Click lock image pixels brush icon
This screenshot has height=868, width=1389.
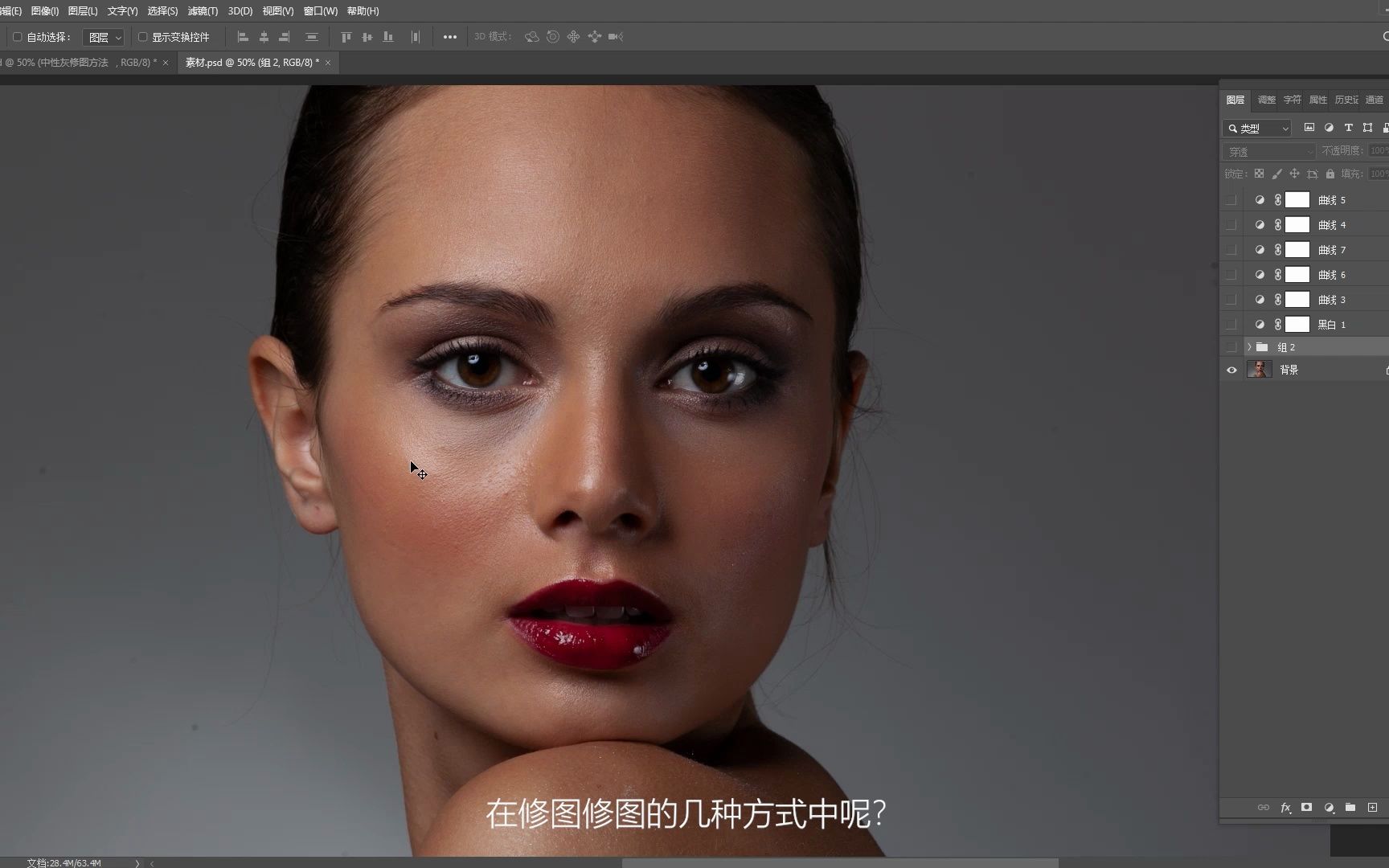[1277, 174]
